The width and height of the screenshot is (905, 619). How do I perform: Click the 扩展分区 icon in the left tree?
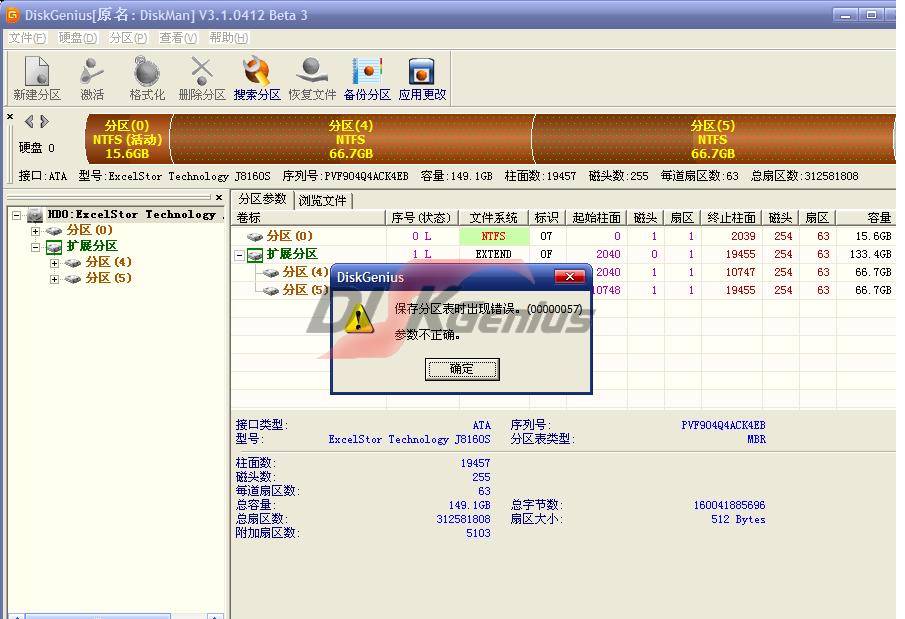click(x=54, y=247)
